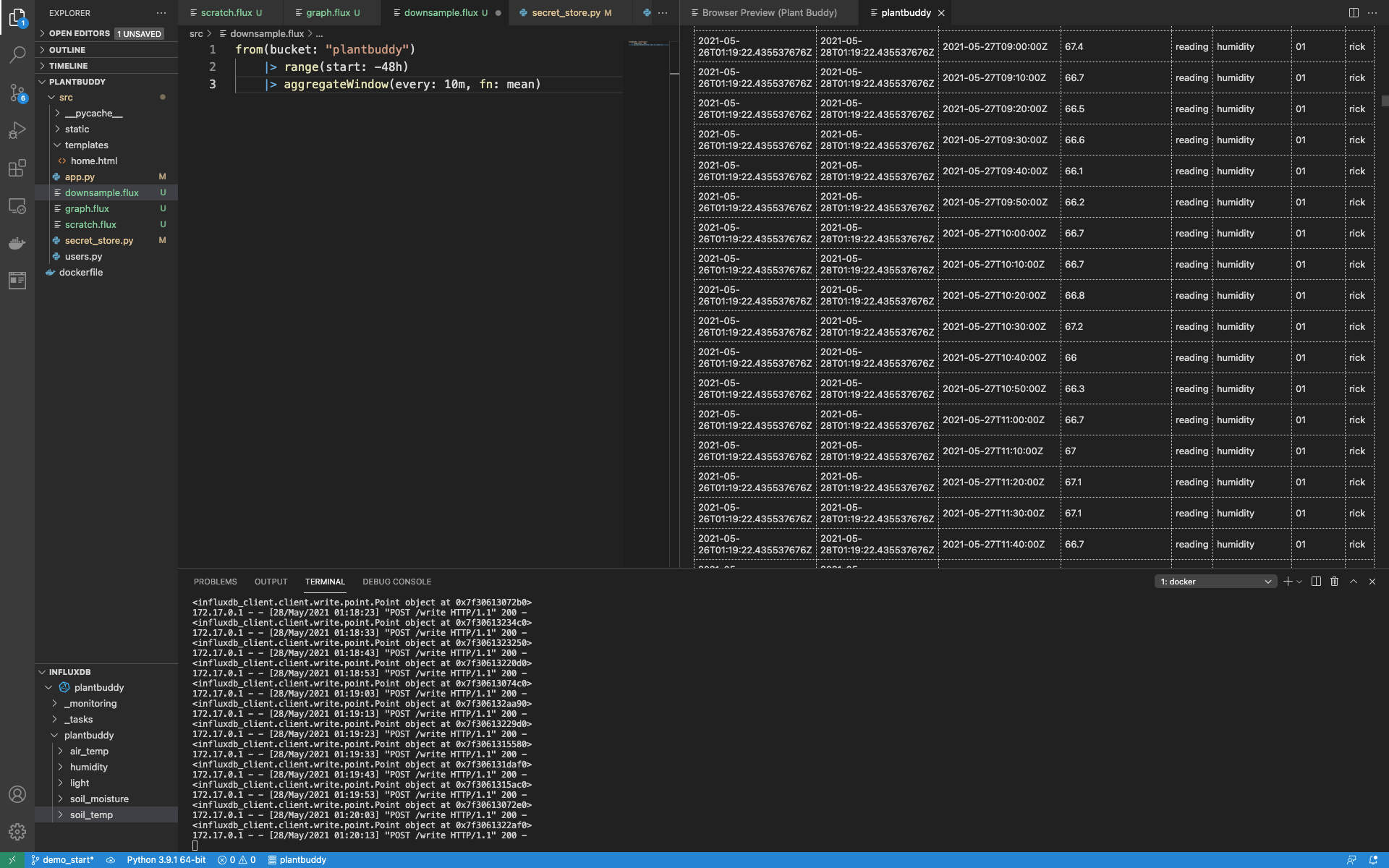
Task: Toggle the split editor layout icon
Action: point(1353,12)
